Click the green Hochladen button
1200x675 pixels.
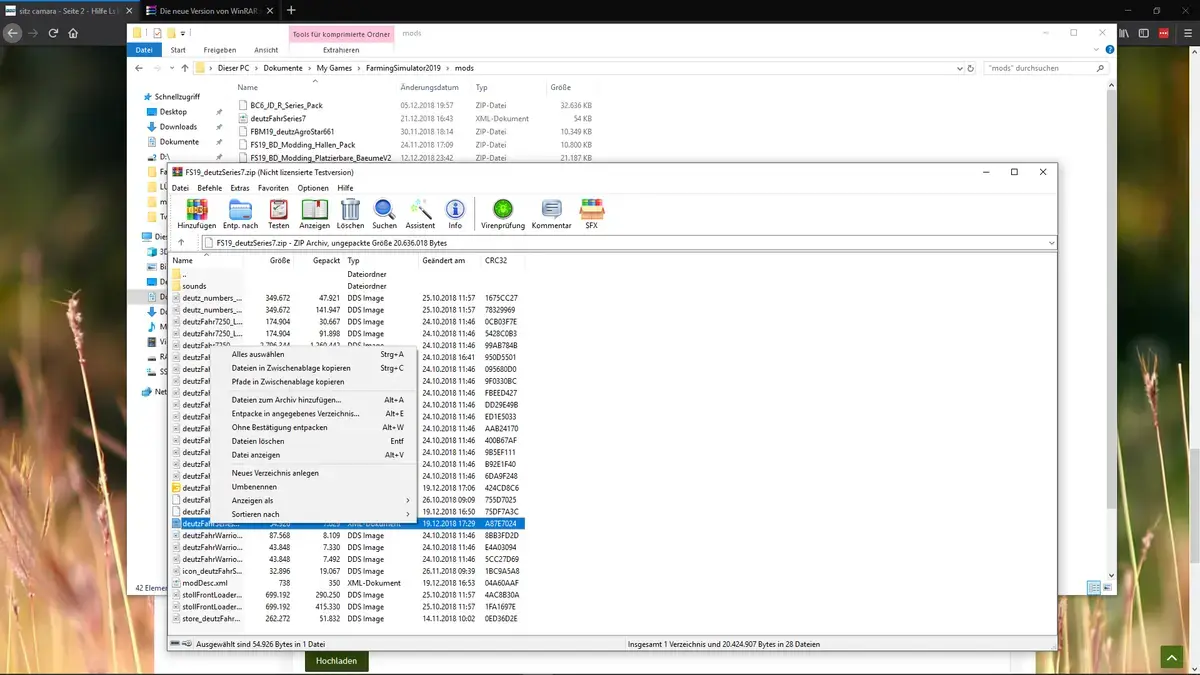click(x=336, y=661)
